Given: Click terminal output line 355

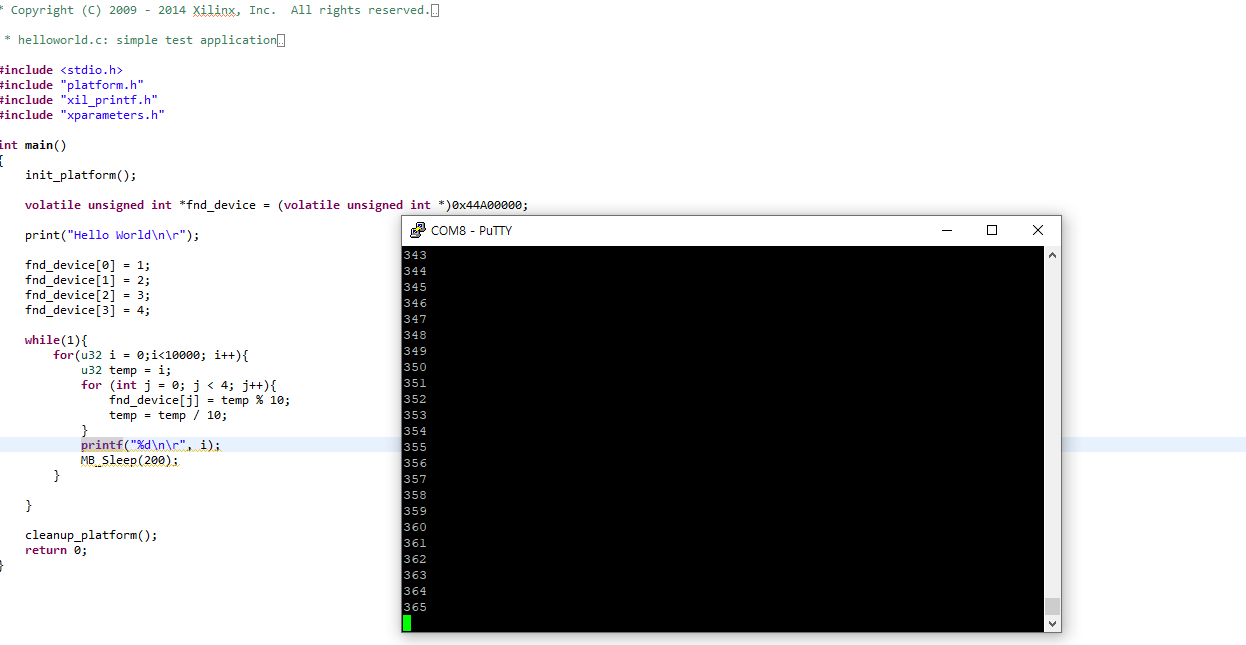Looking at the screenshot, I should 415,447.
